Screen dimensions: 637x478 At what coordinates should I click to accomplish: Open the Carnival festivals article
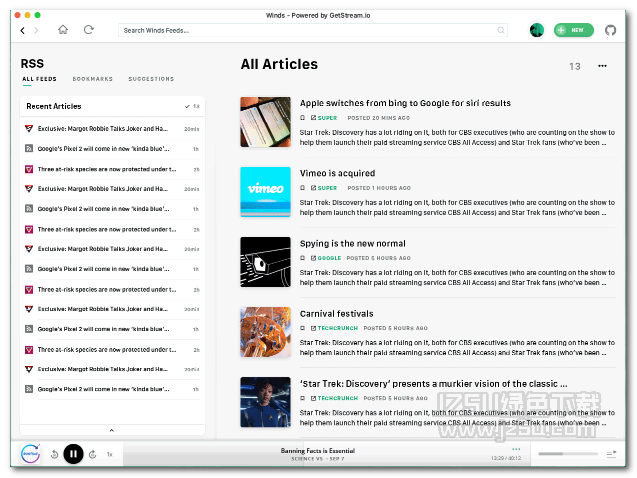click(x=336, y=314)
